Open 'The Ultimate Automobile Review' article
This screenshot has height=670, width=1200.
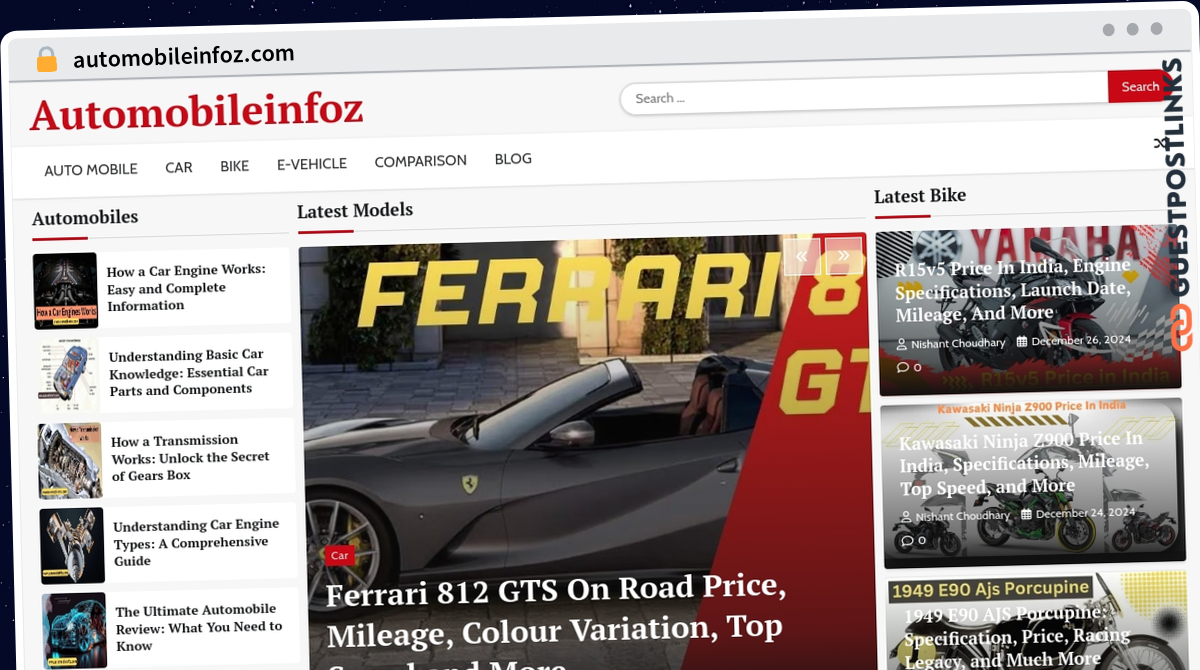(199, 627)
